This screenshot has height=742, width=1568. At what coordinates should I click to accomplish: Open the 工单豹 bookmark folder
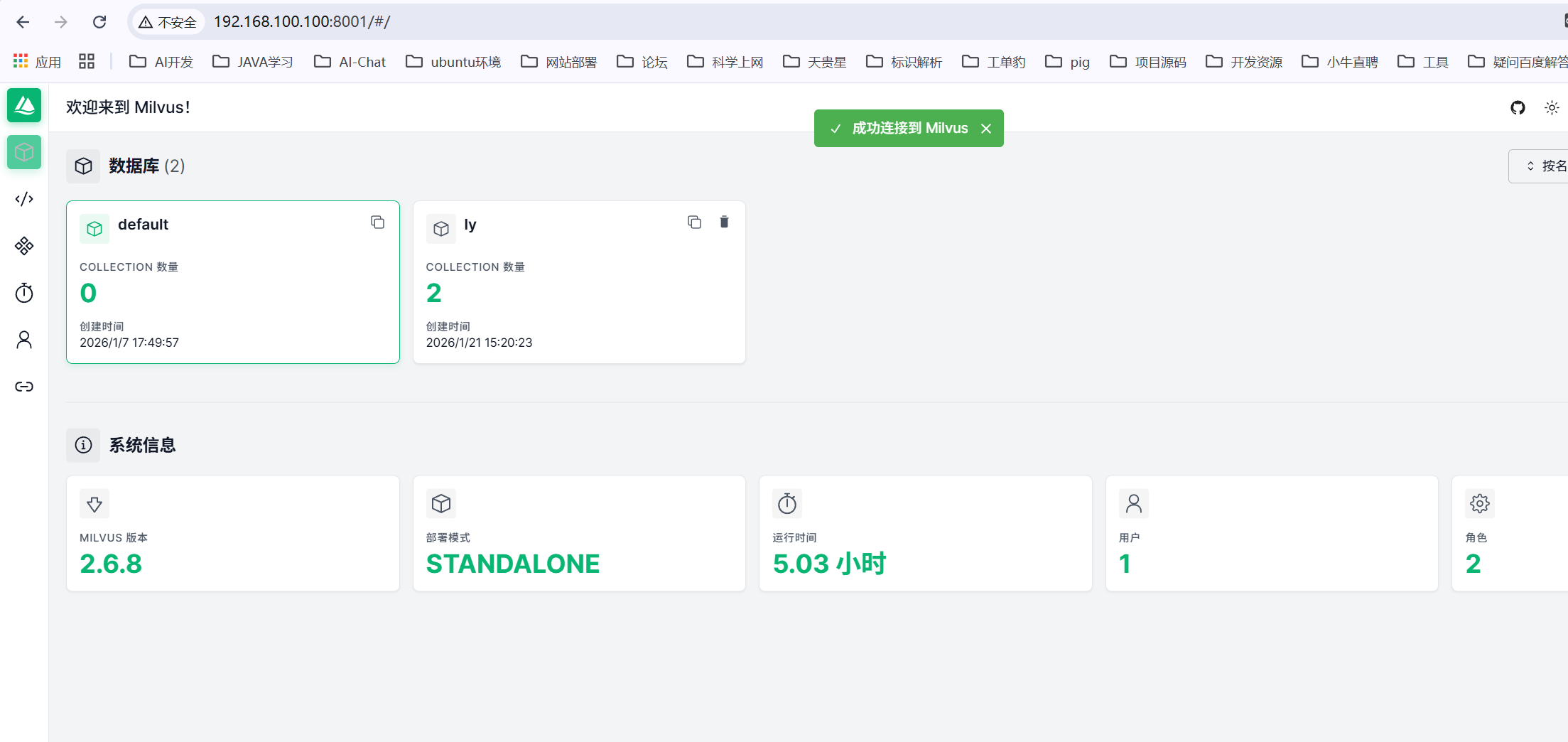click(x=994, y=62)
